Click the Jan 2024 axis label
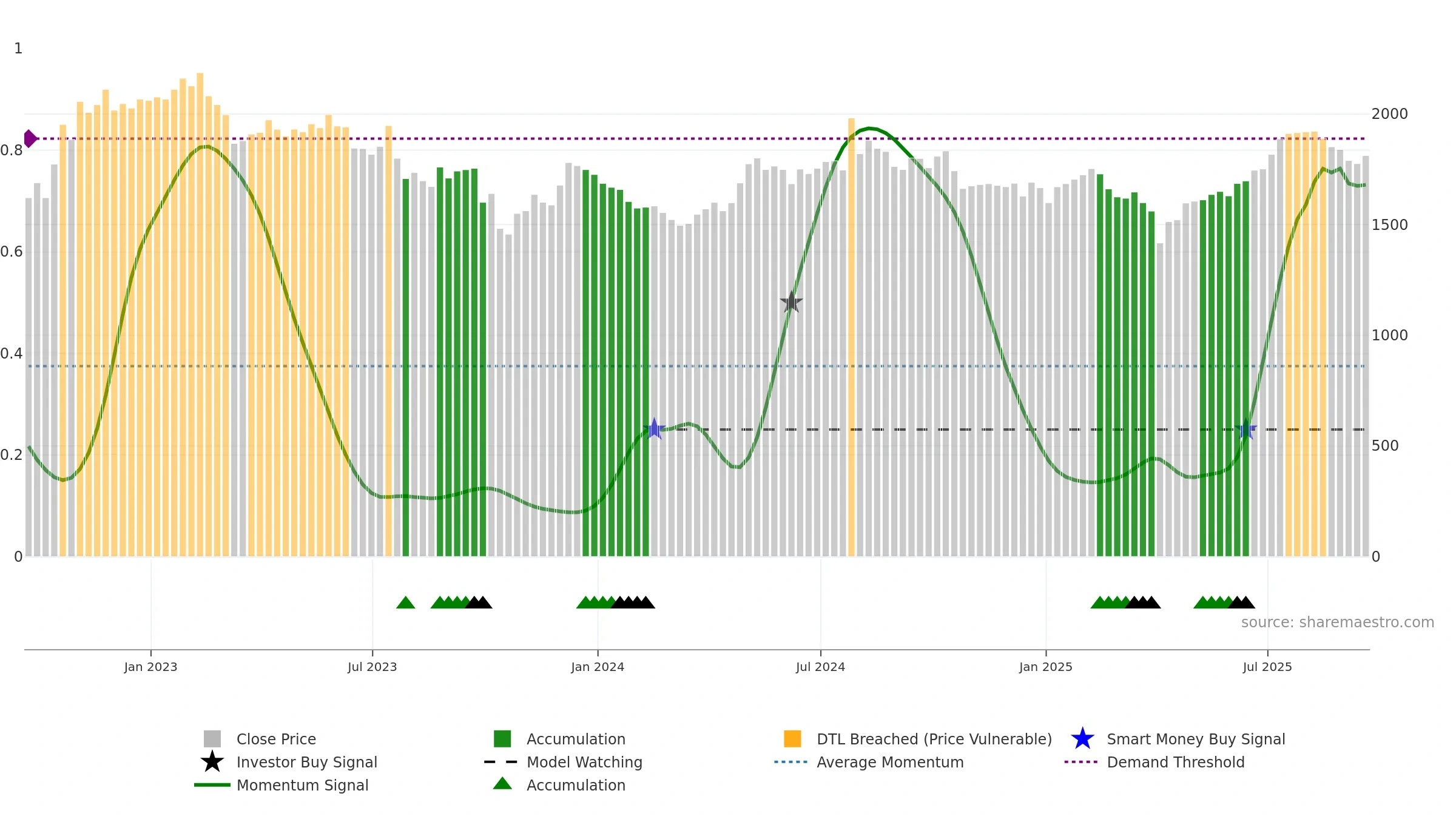 click(x=598, y=667)
